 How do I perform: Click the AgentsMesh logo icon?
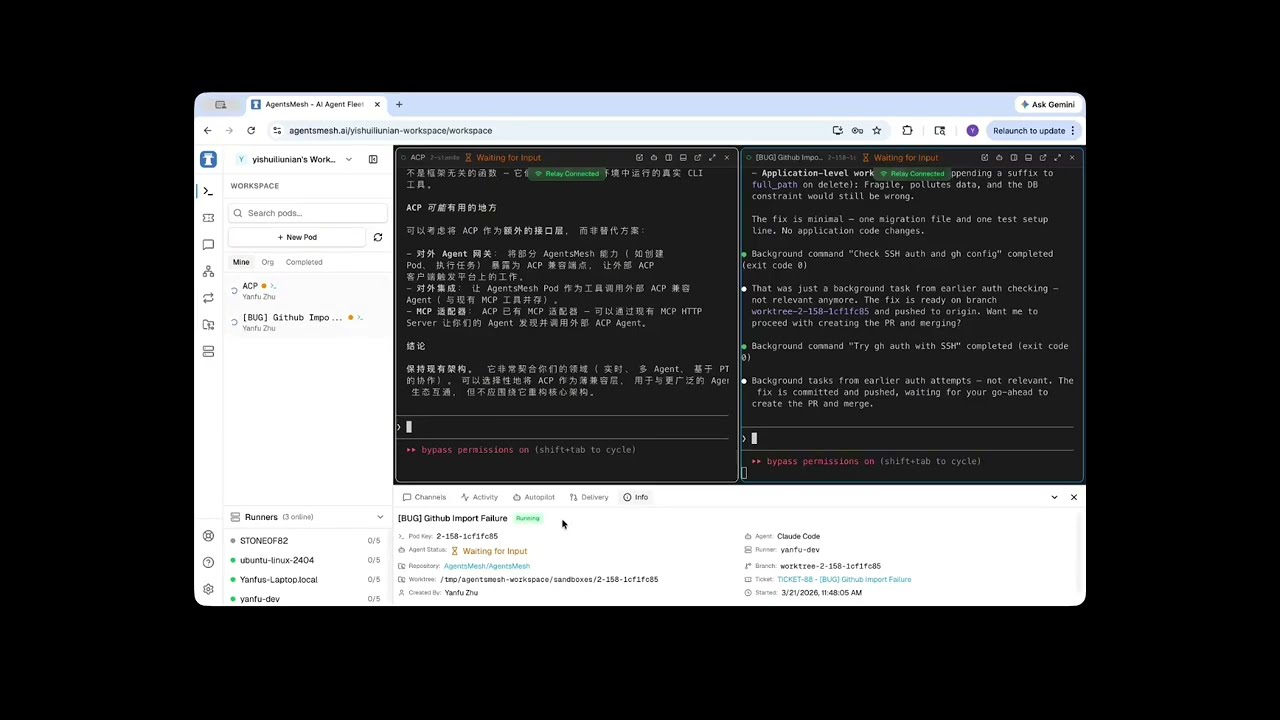tap(208, 159)
